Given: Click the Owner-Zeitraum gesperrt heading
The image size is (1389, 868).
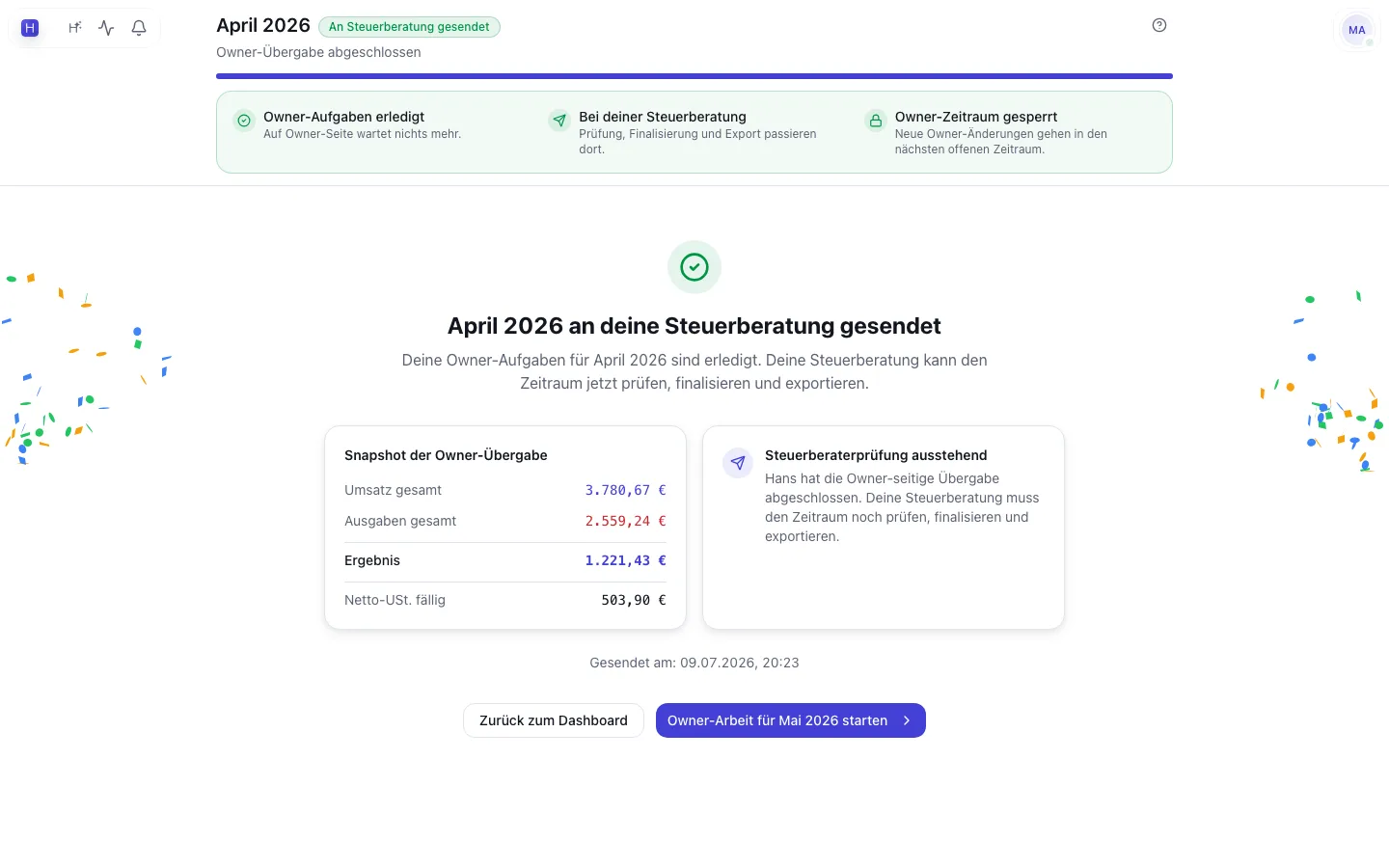Looking at the screenshot, I should (x=976, y=117).
